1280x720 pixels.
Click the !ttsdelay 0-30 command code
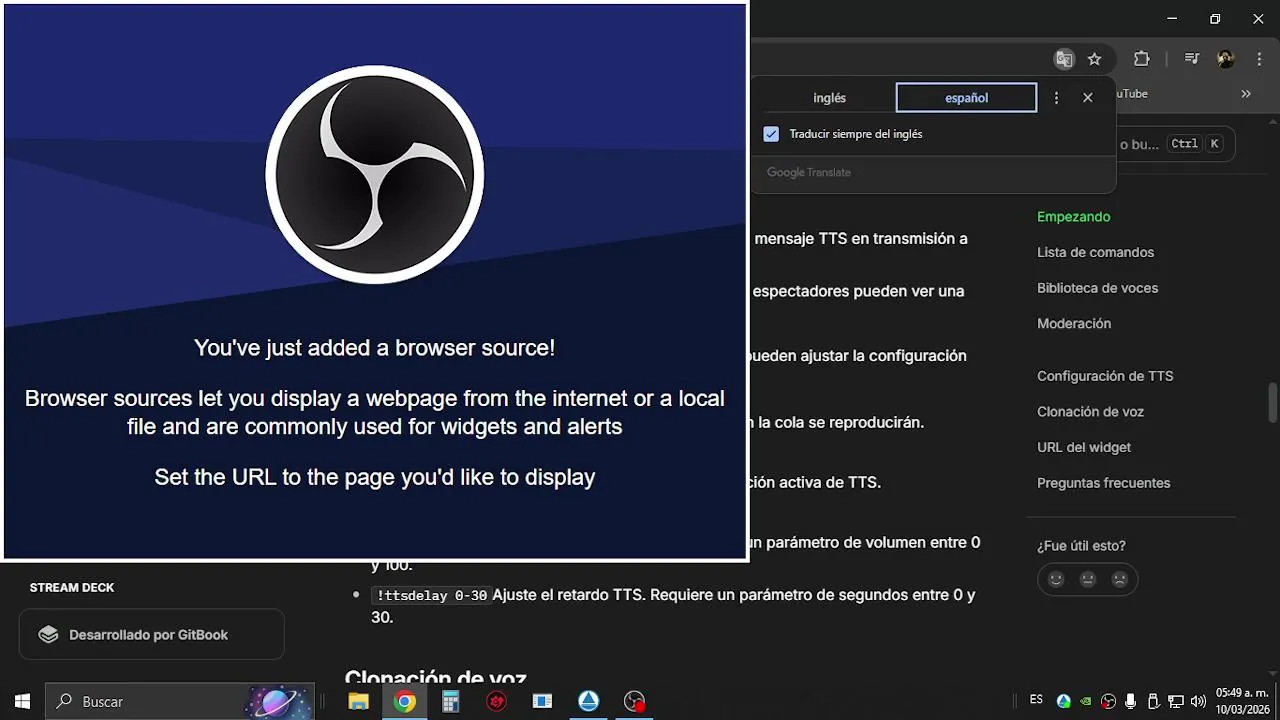coord(431,596)
